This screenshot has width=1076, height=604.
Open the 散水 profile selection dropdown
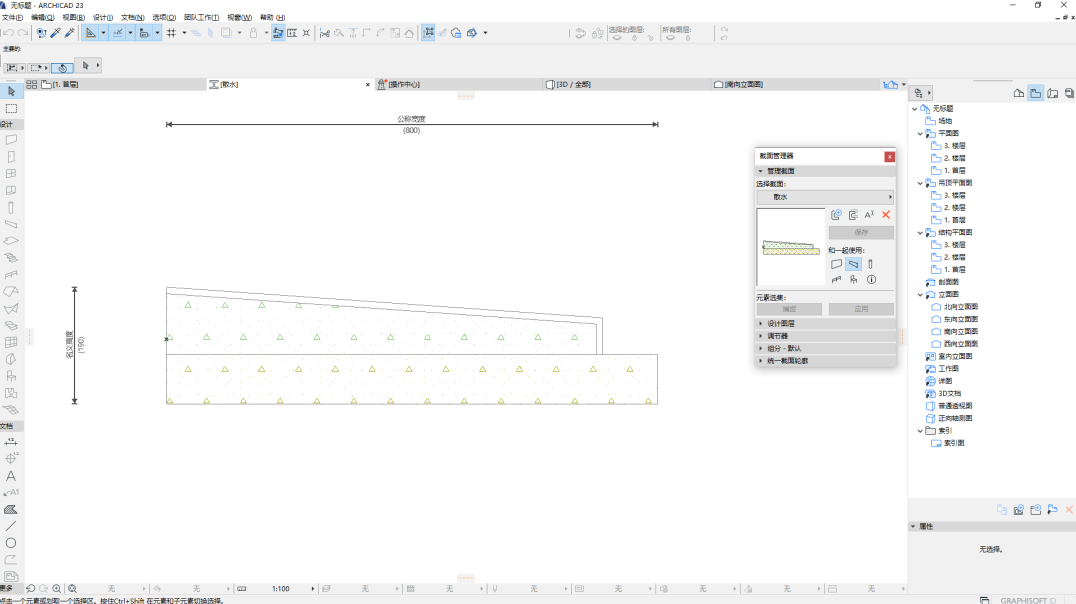point(825,197)
